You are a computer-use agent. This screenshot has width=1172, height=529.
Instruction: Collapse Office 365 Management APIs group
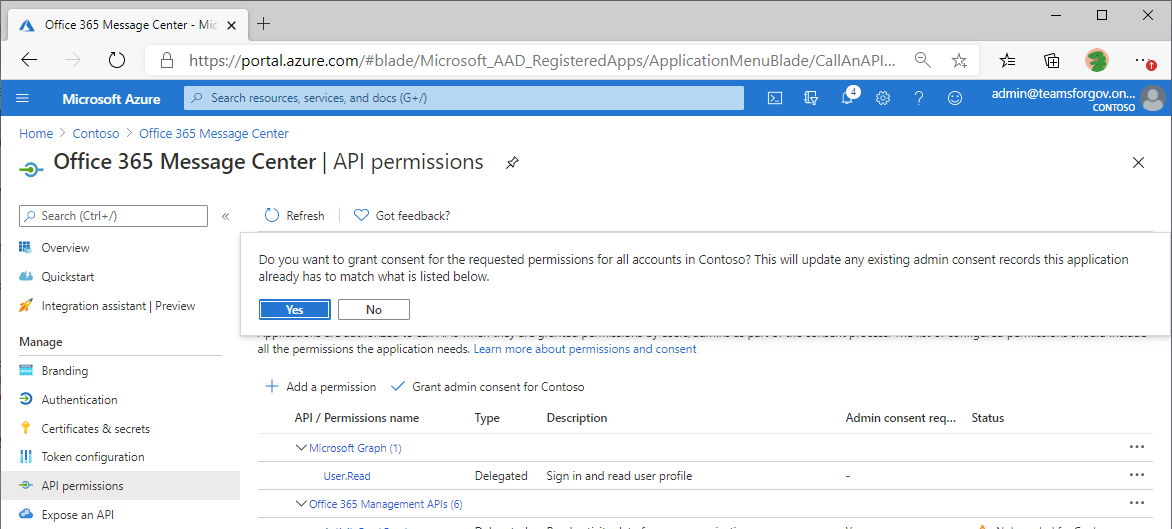click(301, 504)
